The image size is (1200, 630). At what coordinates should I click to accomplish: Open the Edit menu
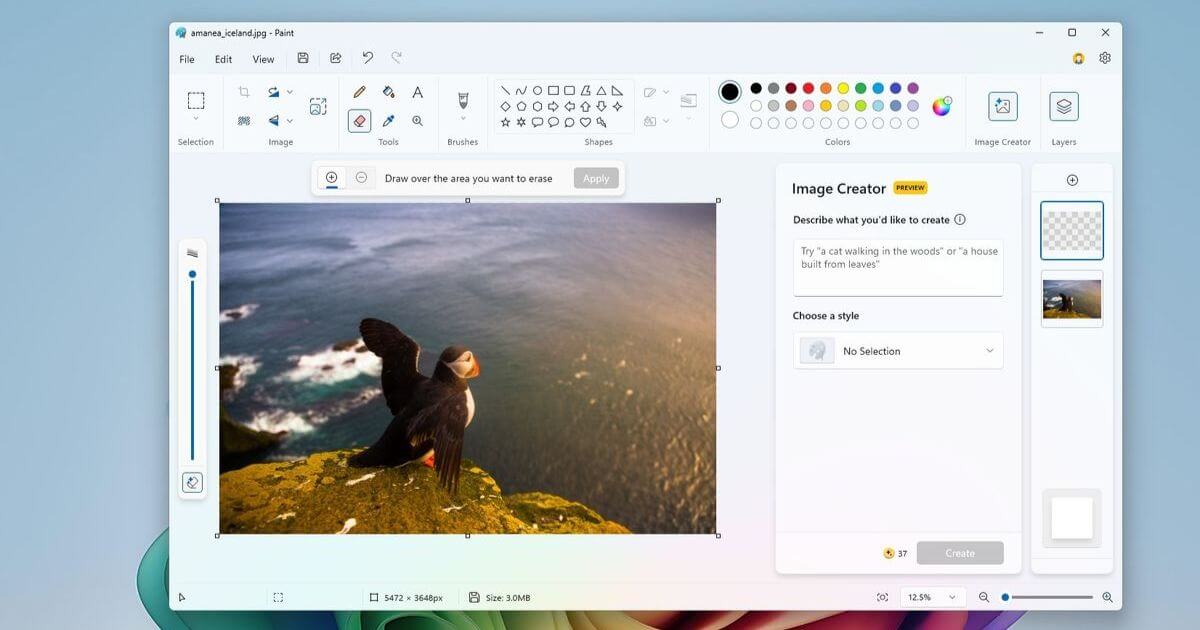[x=223, y=59]
